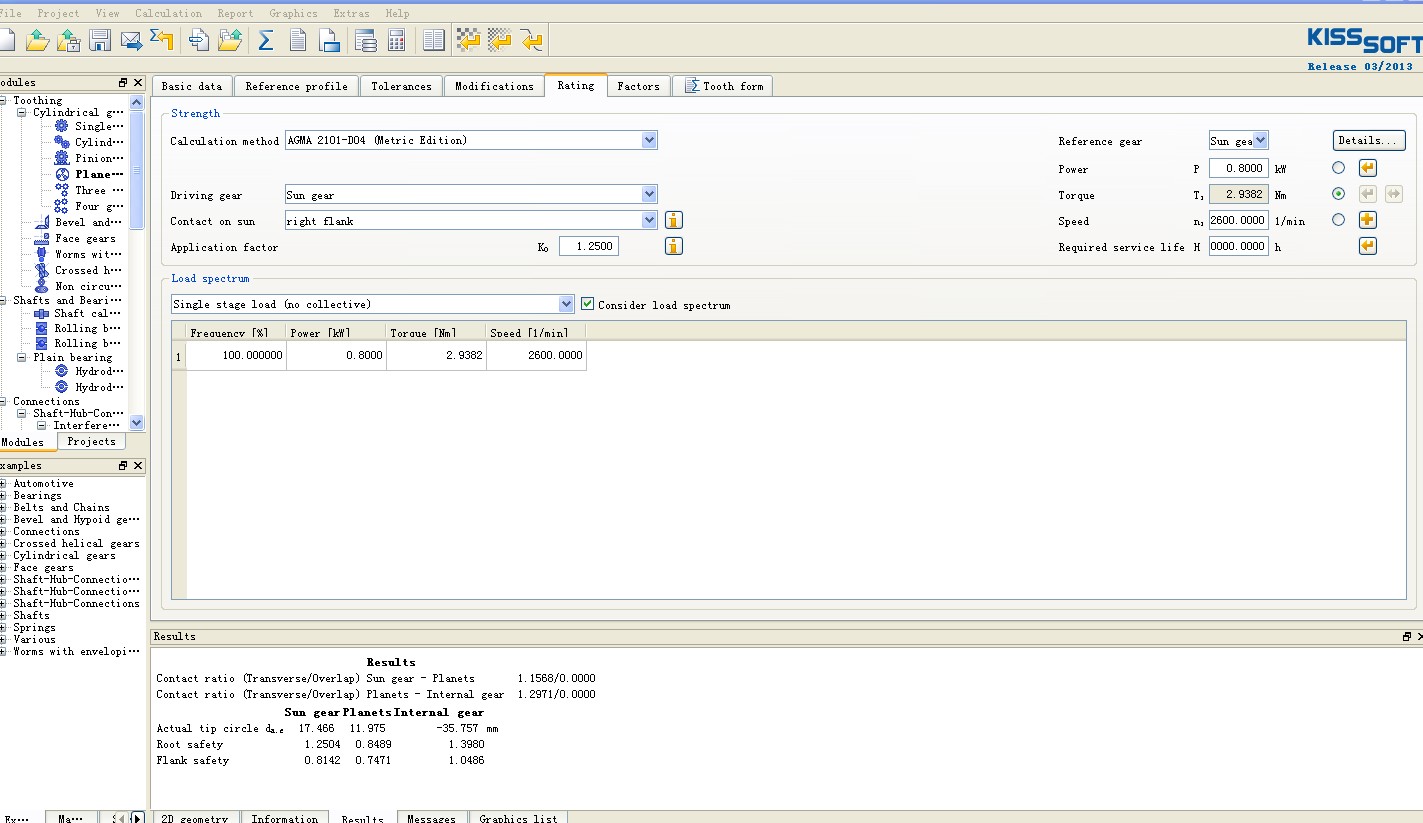Screen dimensions: 1423x823
Task: Click the first checkered-arrow toolbar icon
Action: click(x=468, y=40)
